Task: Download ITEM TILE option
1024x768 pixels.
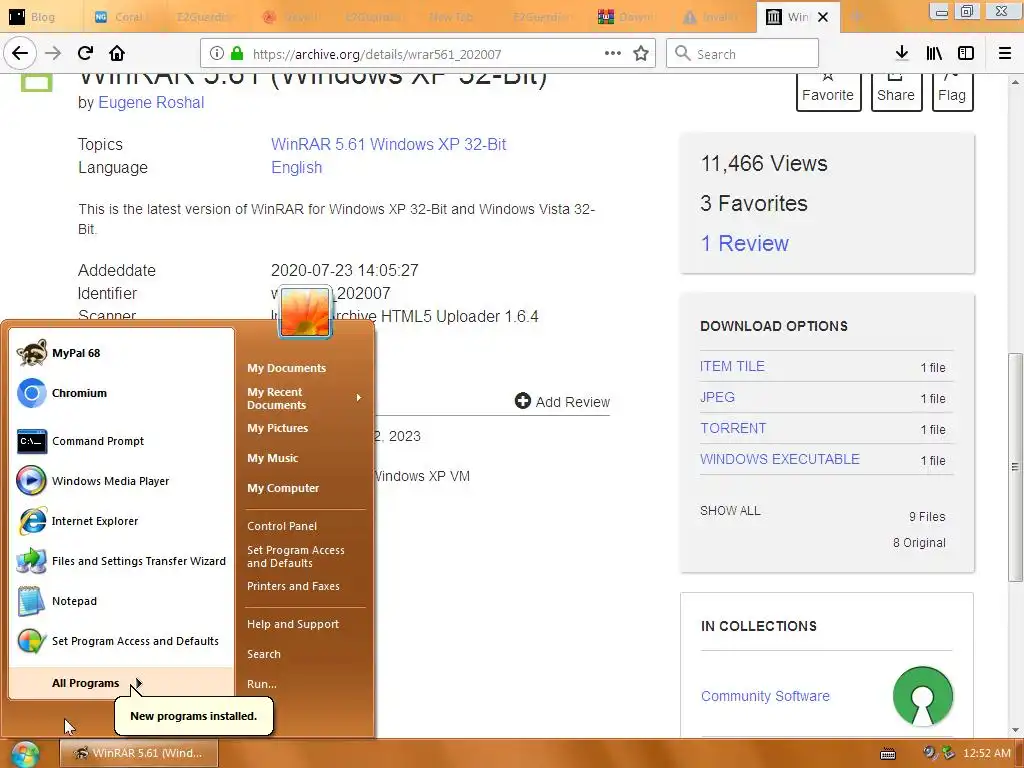Action: pos(732,366)
